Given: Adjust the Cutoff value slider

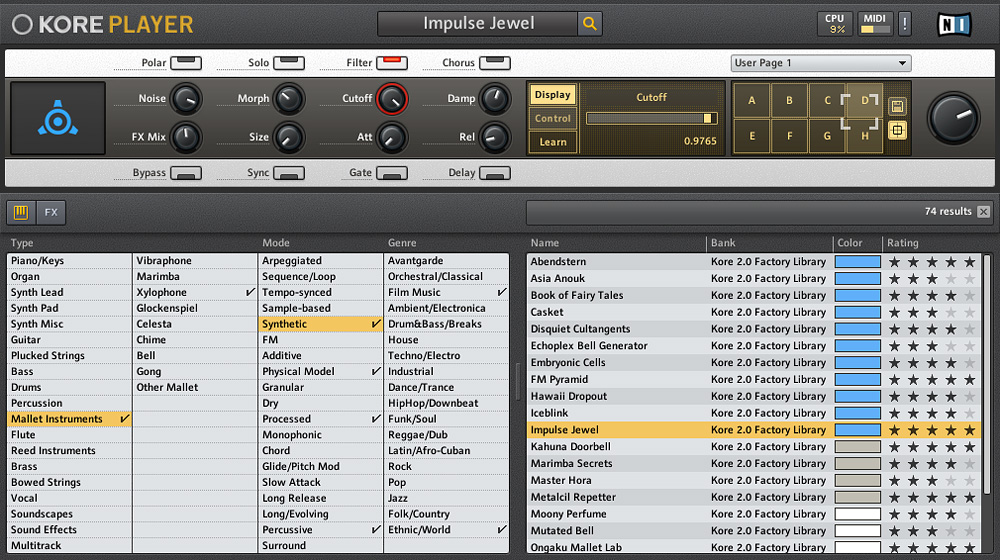Looking at the screenshot, I should 651,118.
